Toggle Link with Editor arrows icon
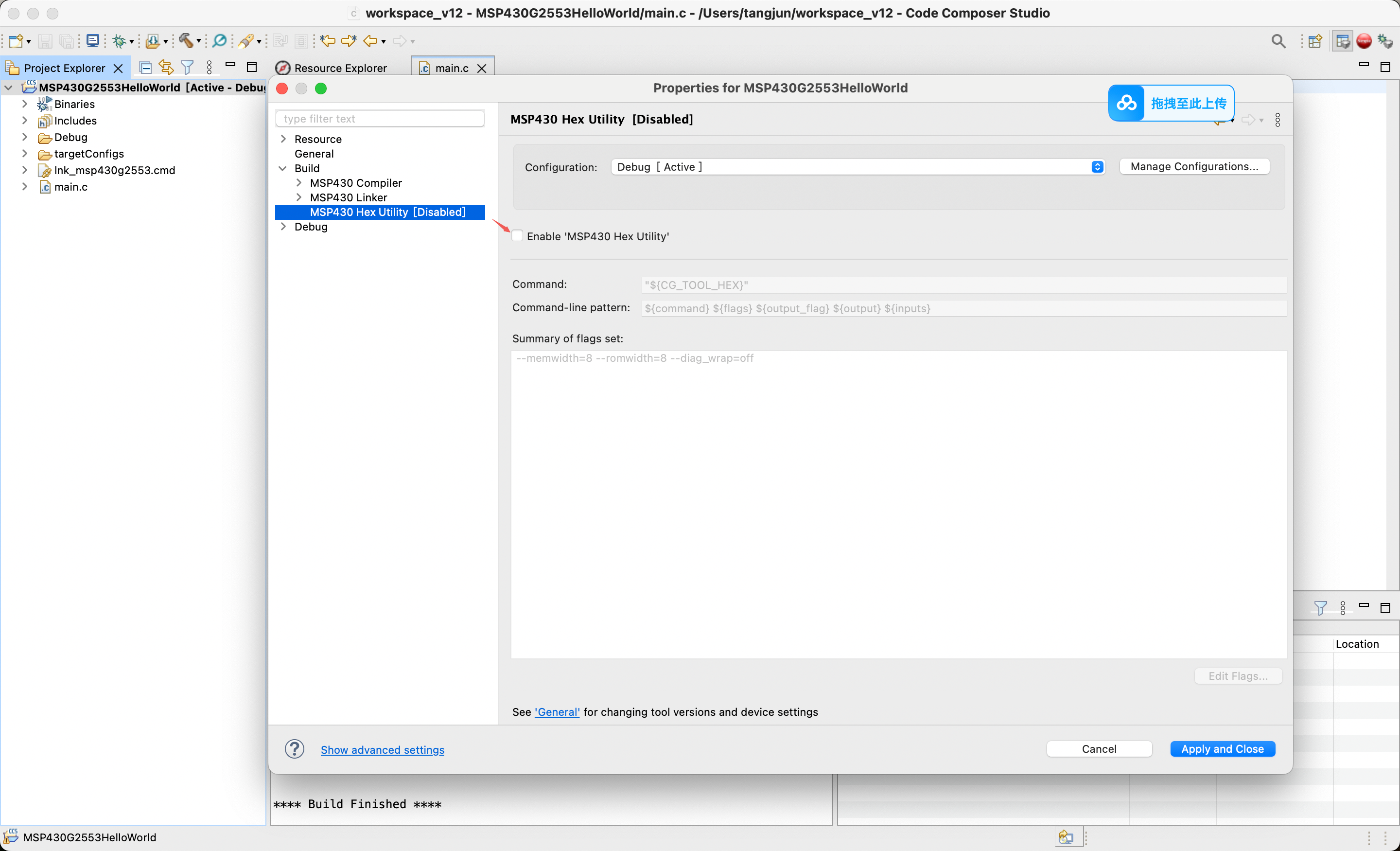 pos(166,67)
